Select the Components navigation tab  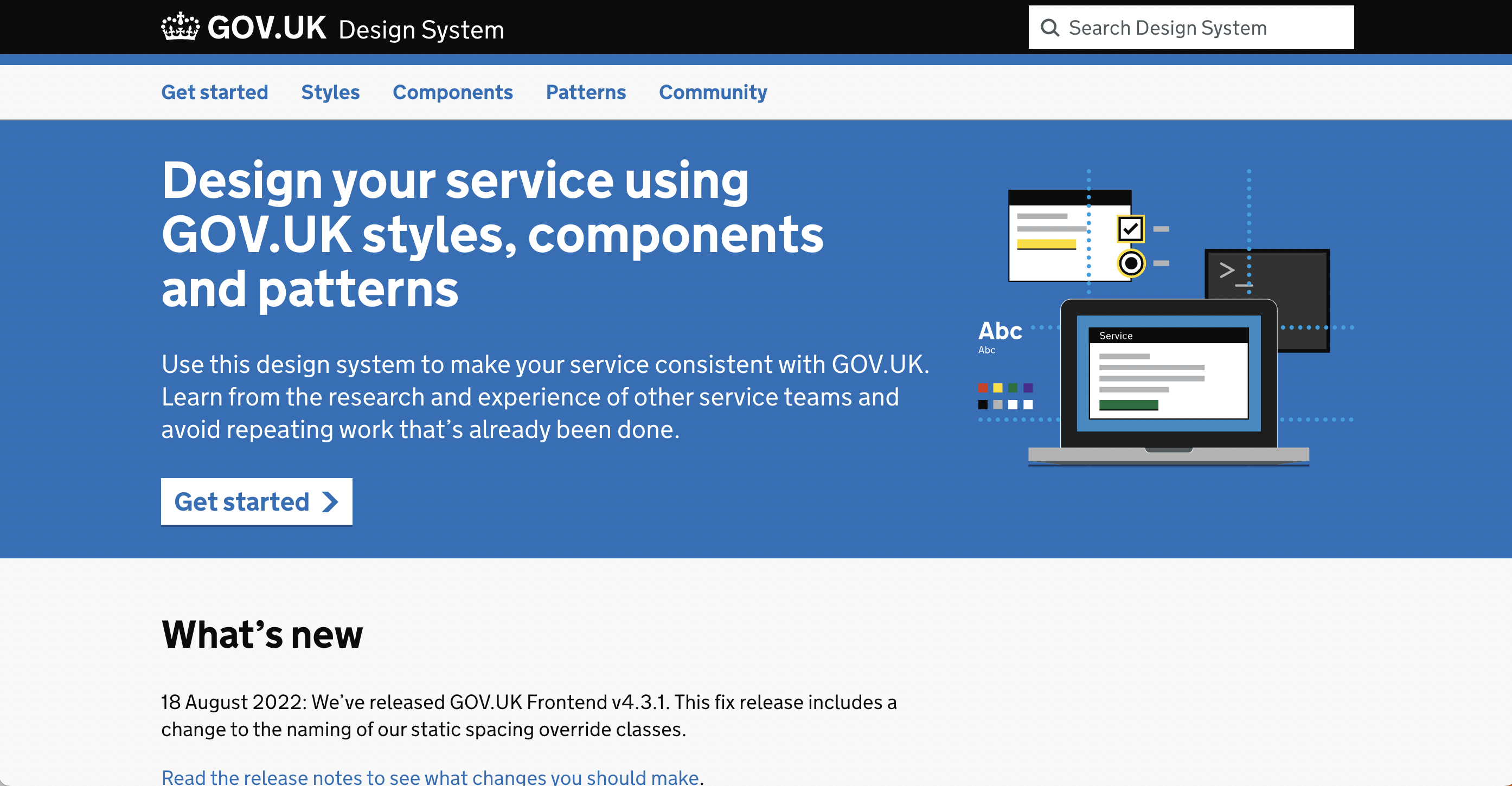coord(453,91)
